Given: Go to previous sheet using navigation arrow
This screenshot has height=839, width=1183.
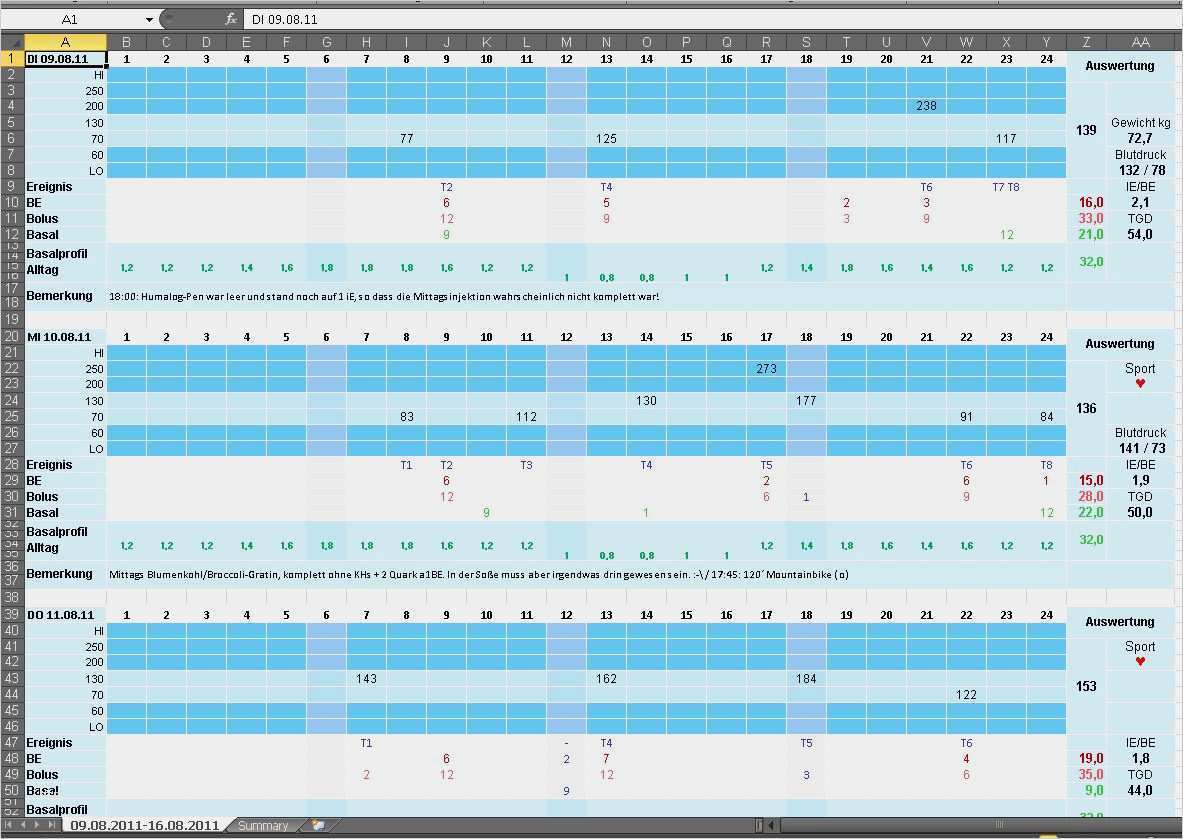Looking at the screenshot, I should click(24, 825).
